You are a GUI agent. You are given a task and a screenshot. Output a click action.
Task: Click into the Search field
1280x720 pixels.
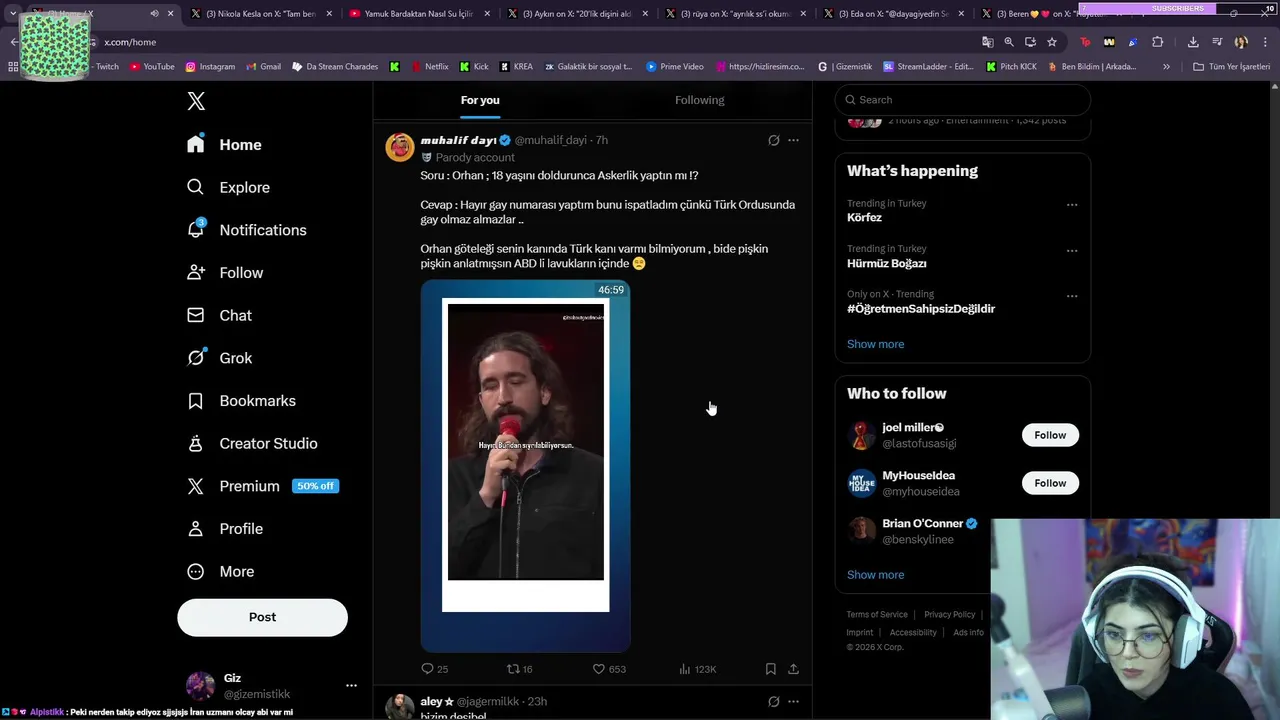pos(962,100)
